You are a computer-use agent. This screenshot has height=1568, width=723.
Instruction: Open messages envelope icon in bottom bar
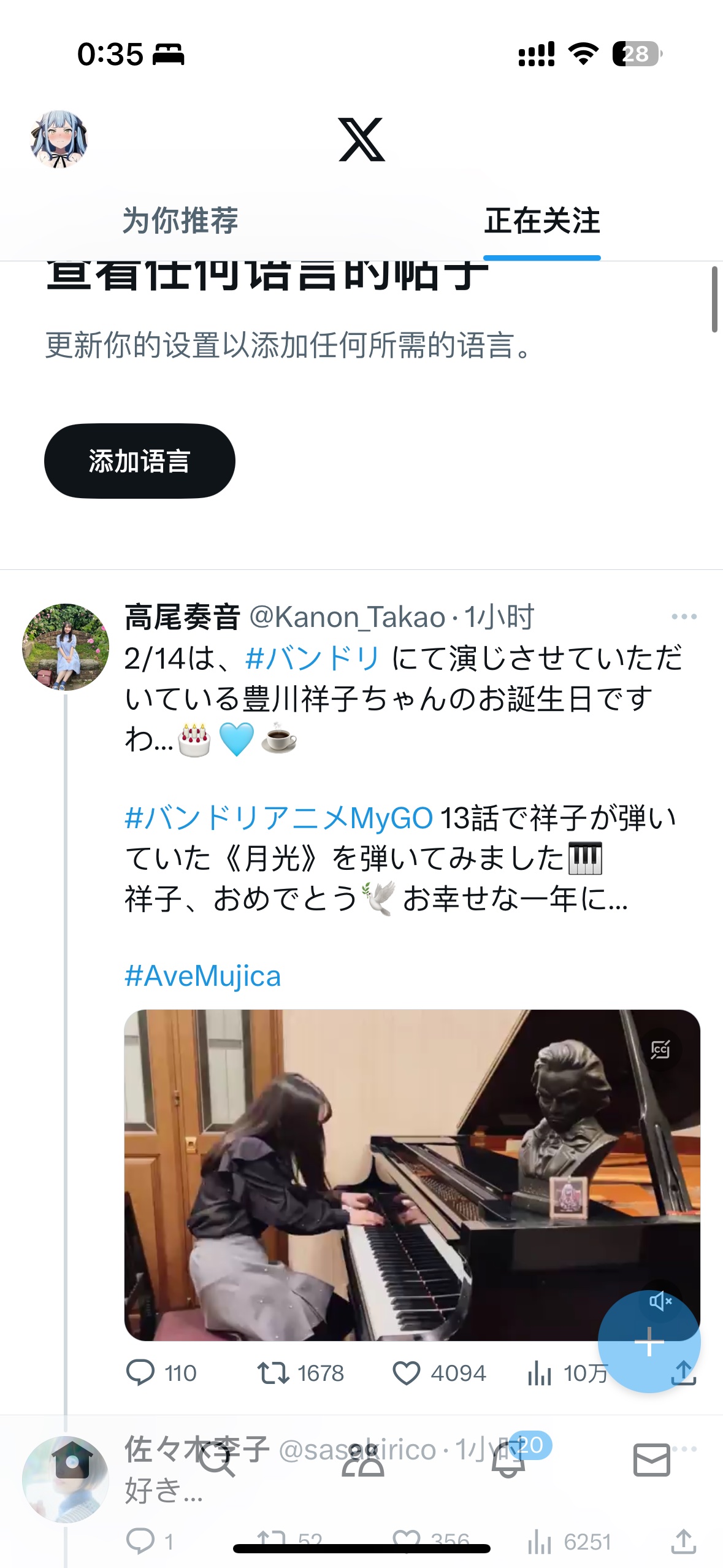click(651, 1460)
